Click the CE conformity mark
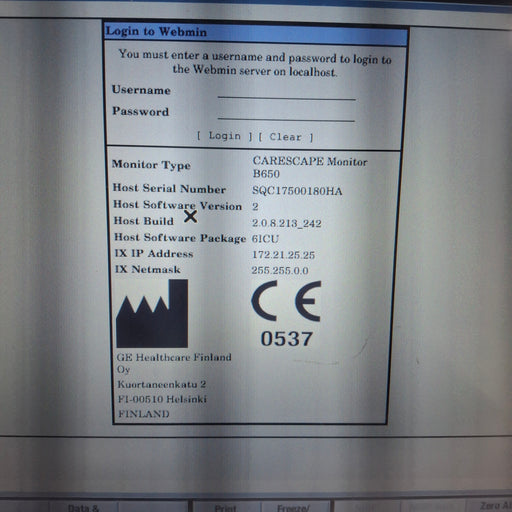This screenshot has width=512, height=512. tap(286, 301)
